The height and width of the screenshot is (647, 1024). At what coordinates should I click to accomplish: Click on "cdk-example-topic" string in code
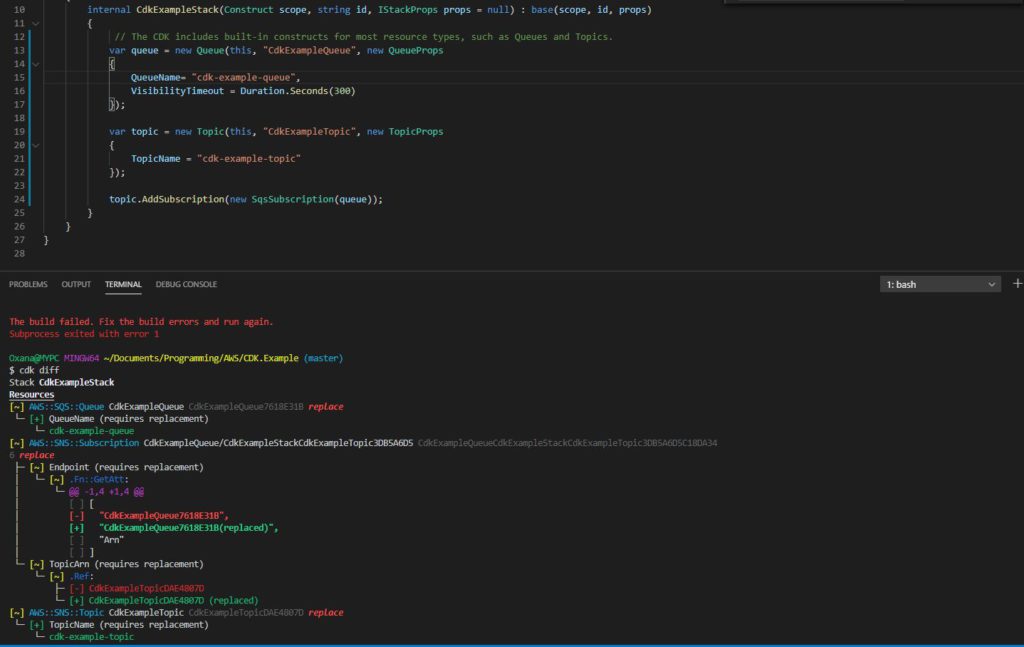coord(249,158)
